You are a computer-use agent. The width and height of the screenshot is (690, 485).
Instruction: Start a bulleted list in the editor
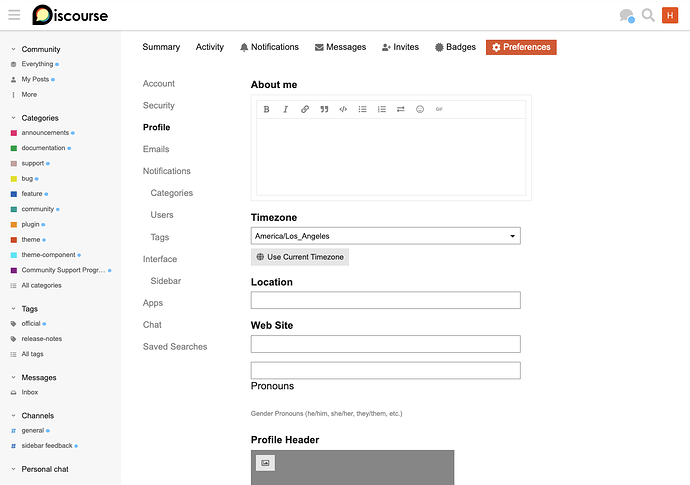pyautogui.click(x=362, y=109)
